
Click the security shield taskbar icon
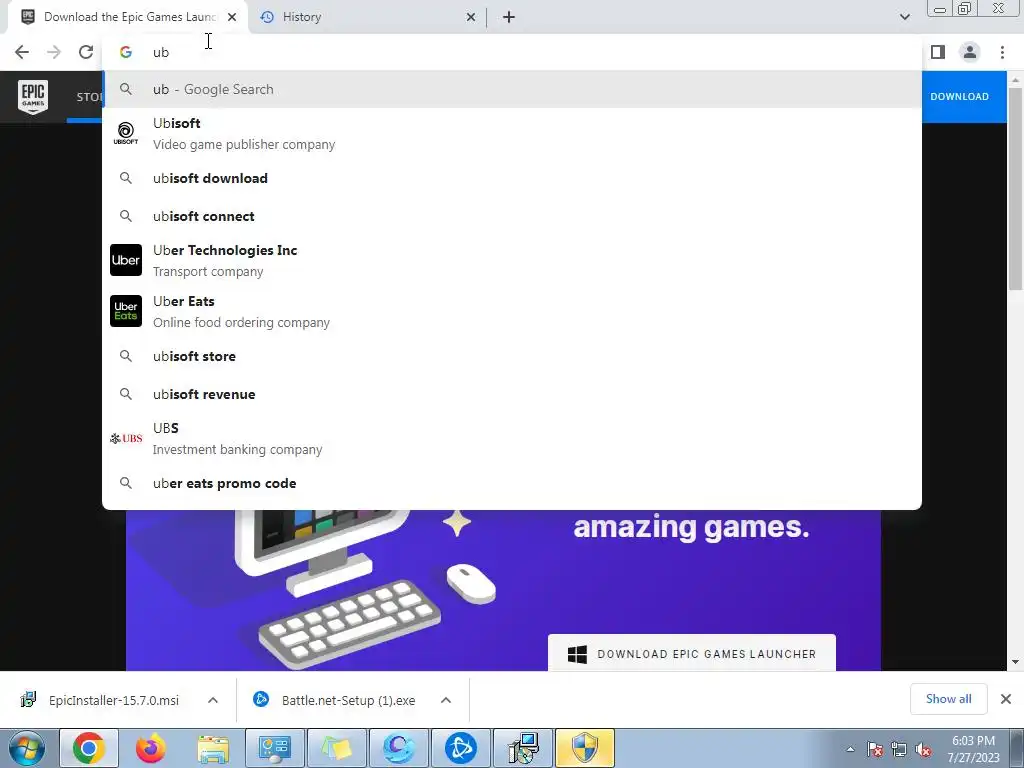tap(584, 748)
